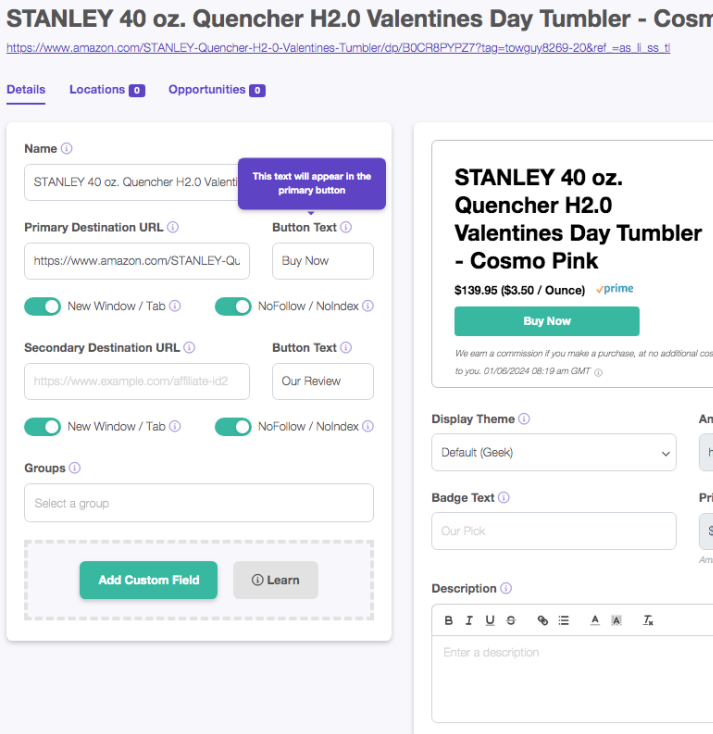Open the text color picker in editor
This screenshot has width=713, height=734.
(x=595, y=621)
